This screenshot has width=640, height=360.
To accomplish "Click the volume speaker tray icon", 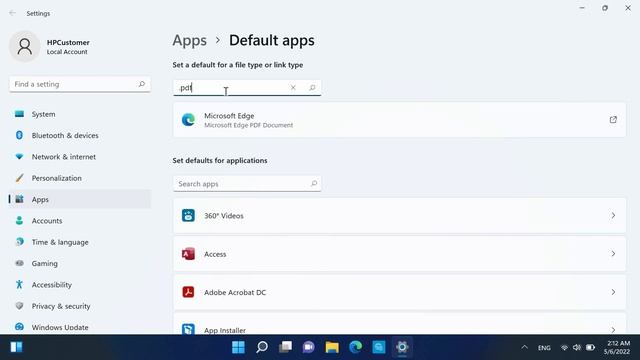I will [577, 348].
